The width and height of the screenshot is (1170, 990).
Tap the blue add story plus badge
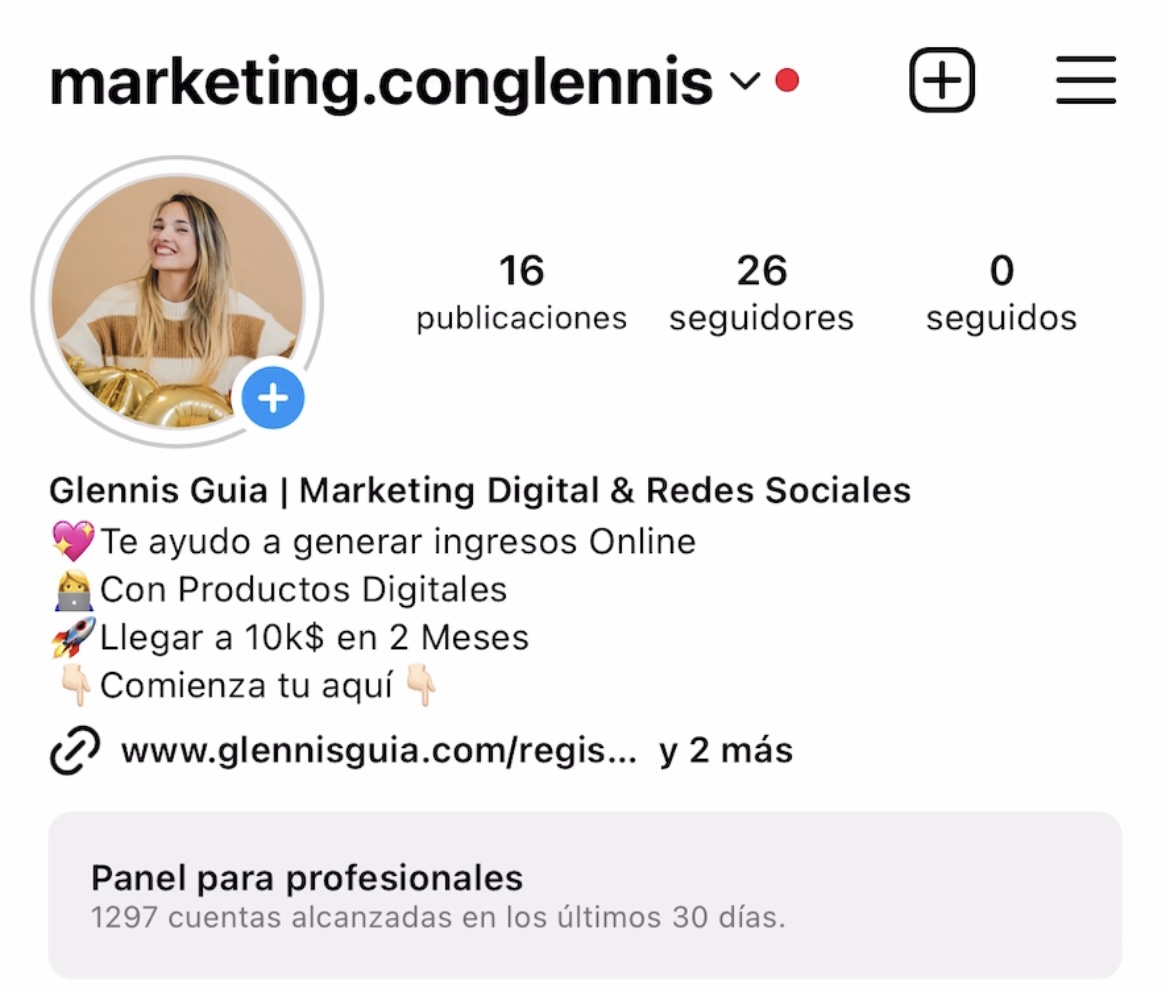(273, 398)
